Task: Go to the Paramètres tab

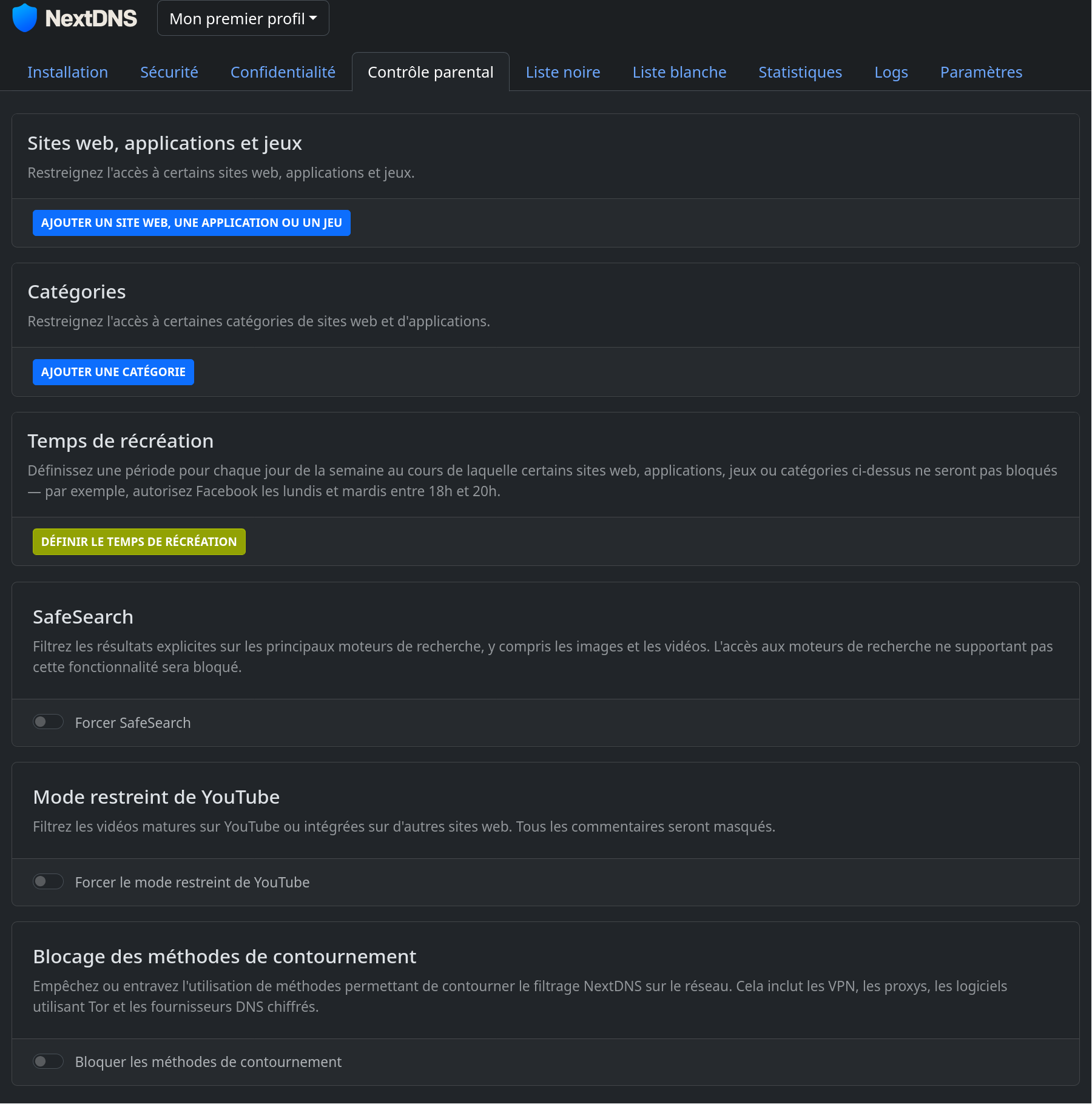Action: coord(980,72)
